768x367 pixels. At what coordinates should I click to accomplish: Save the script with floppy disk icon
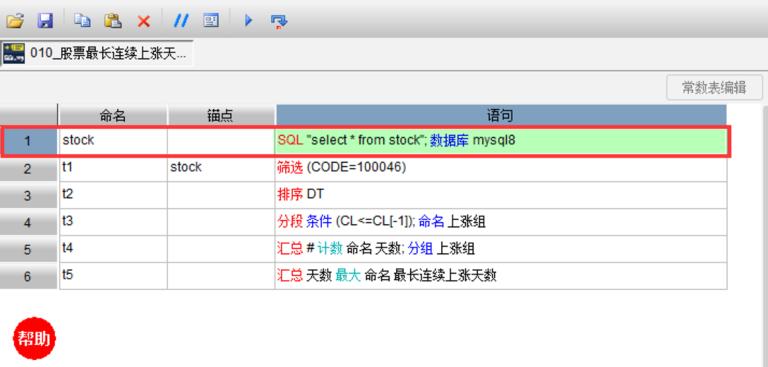[x=45, y=21]
